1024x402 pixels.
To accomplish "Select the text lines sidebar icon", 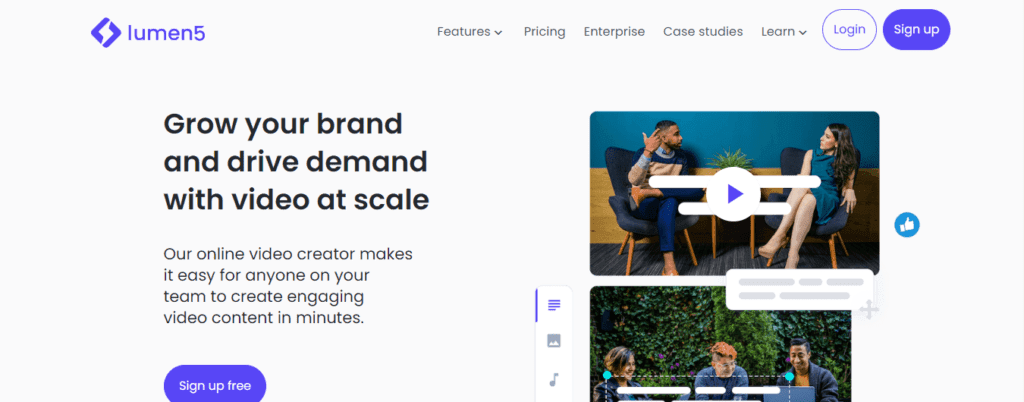I will 554,305.
